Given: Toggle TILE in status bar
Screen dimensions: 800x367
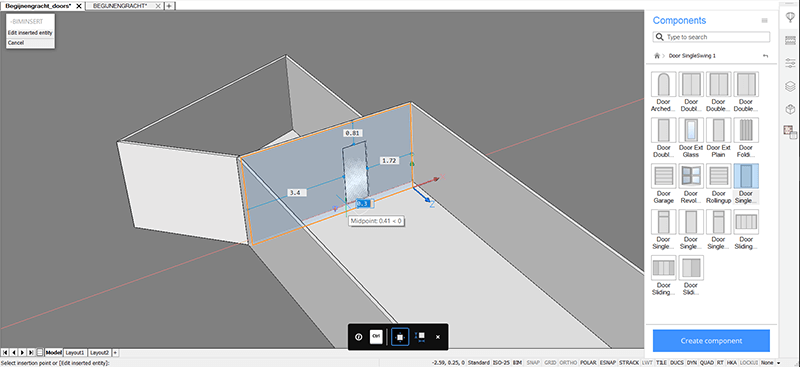Looking at the screenshot, I should pos(662,362).
